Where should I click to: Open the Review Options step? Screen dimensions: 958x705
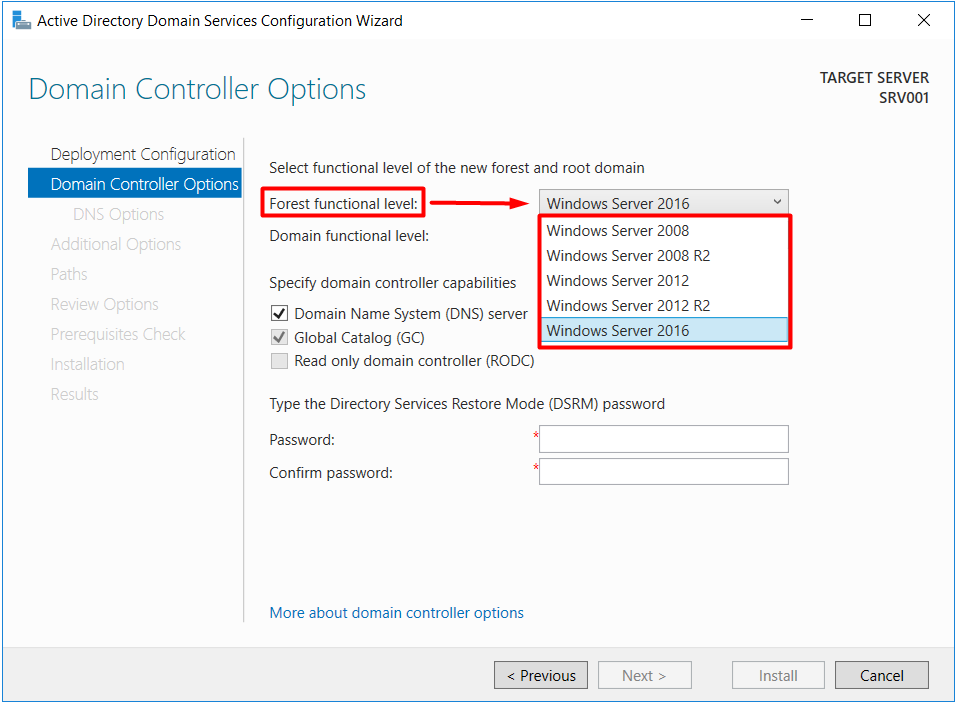point(104,304)
